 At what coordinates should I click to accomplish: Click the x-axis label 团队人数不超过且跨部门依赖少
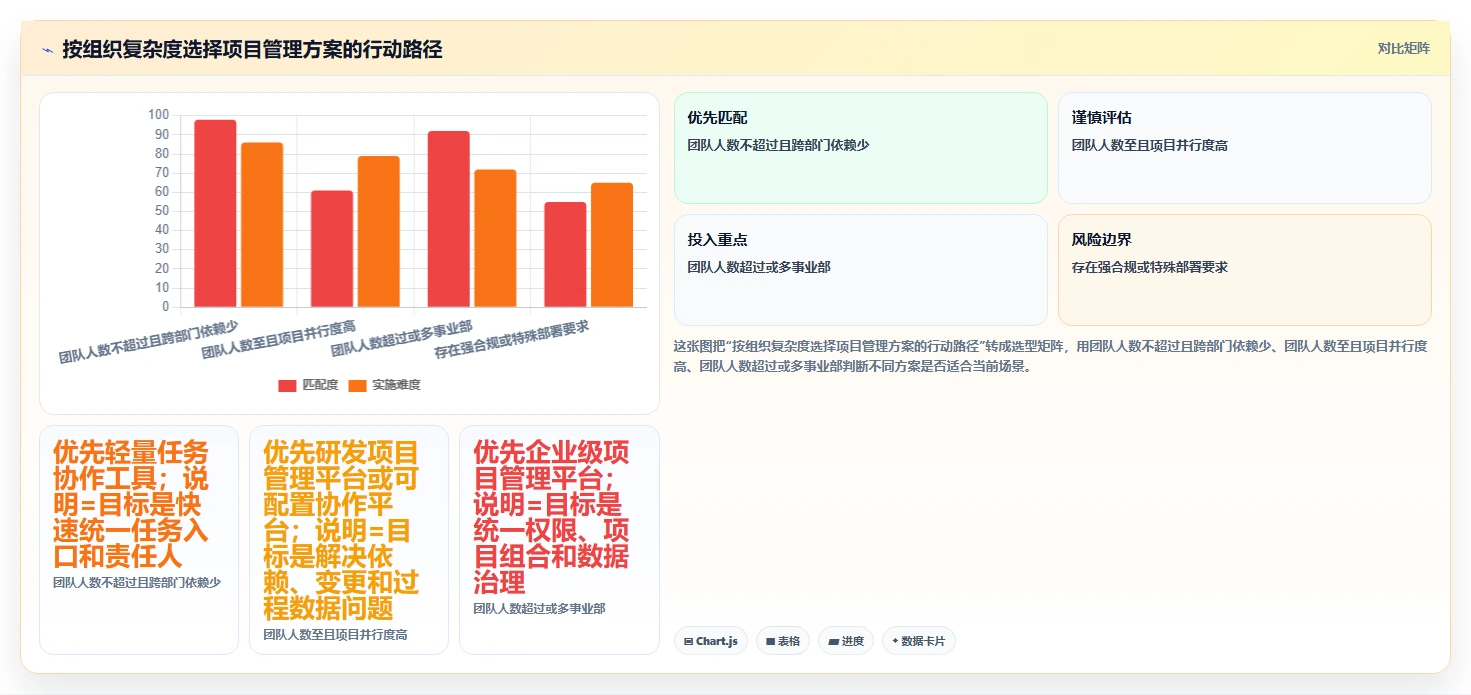pos(149,342)
